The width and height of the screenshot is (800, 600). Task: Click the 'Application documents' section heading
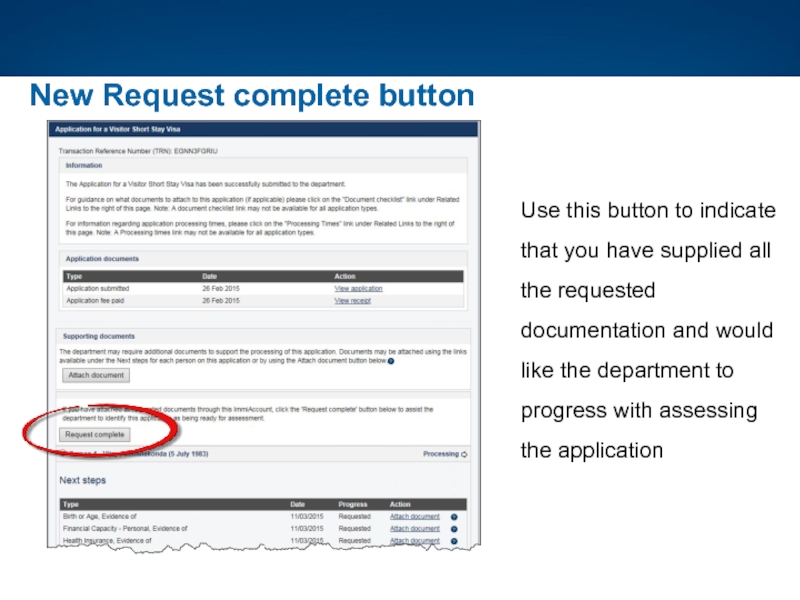click(102, 259)
